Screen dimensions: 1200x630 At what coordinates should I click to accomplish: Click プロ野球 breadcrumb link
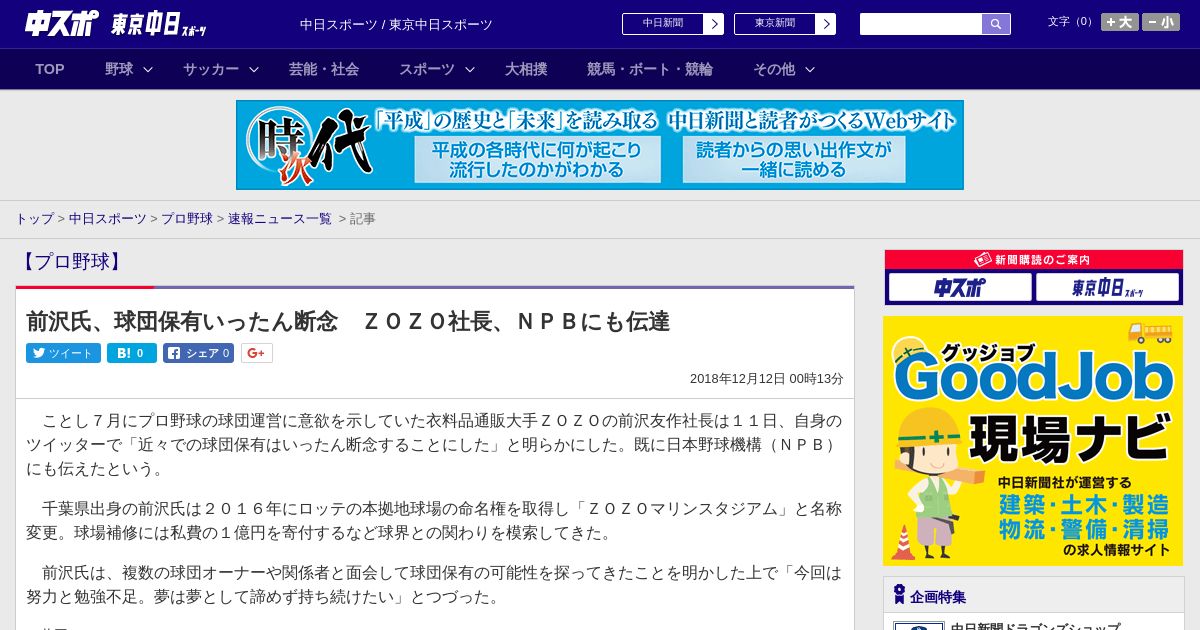(187, 218)
